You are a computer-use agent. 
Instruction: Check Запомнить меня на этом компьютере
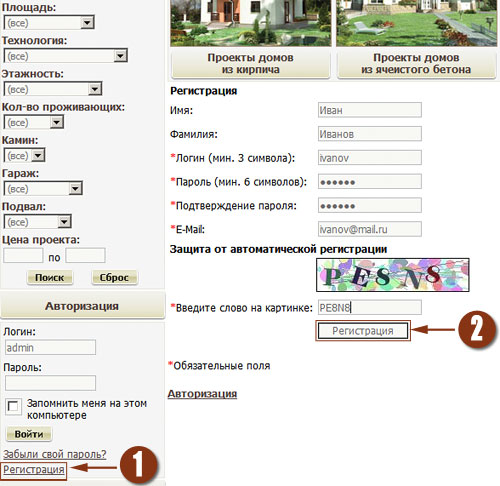[x=13, y=406]
